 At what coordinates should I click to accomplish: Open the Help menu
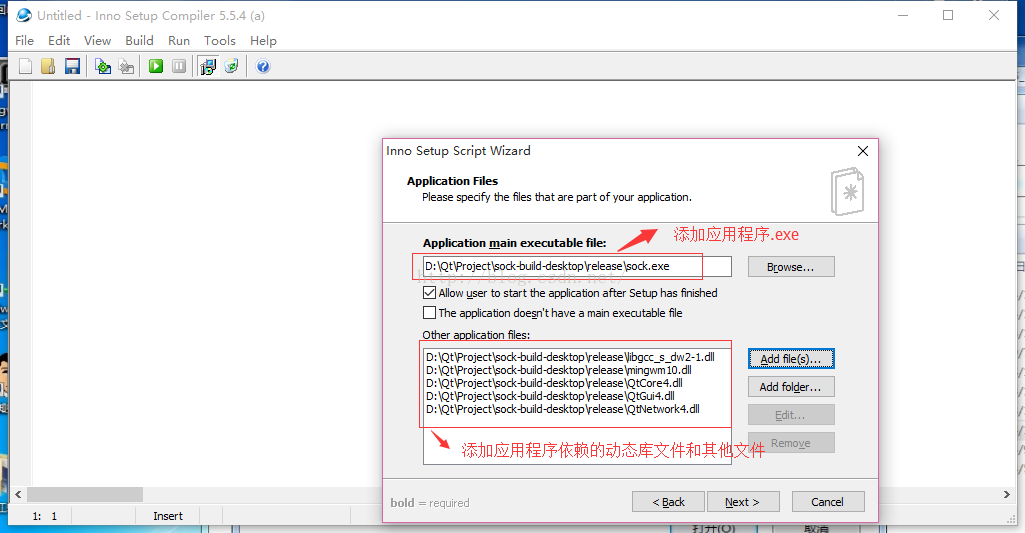click(263, 41)
